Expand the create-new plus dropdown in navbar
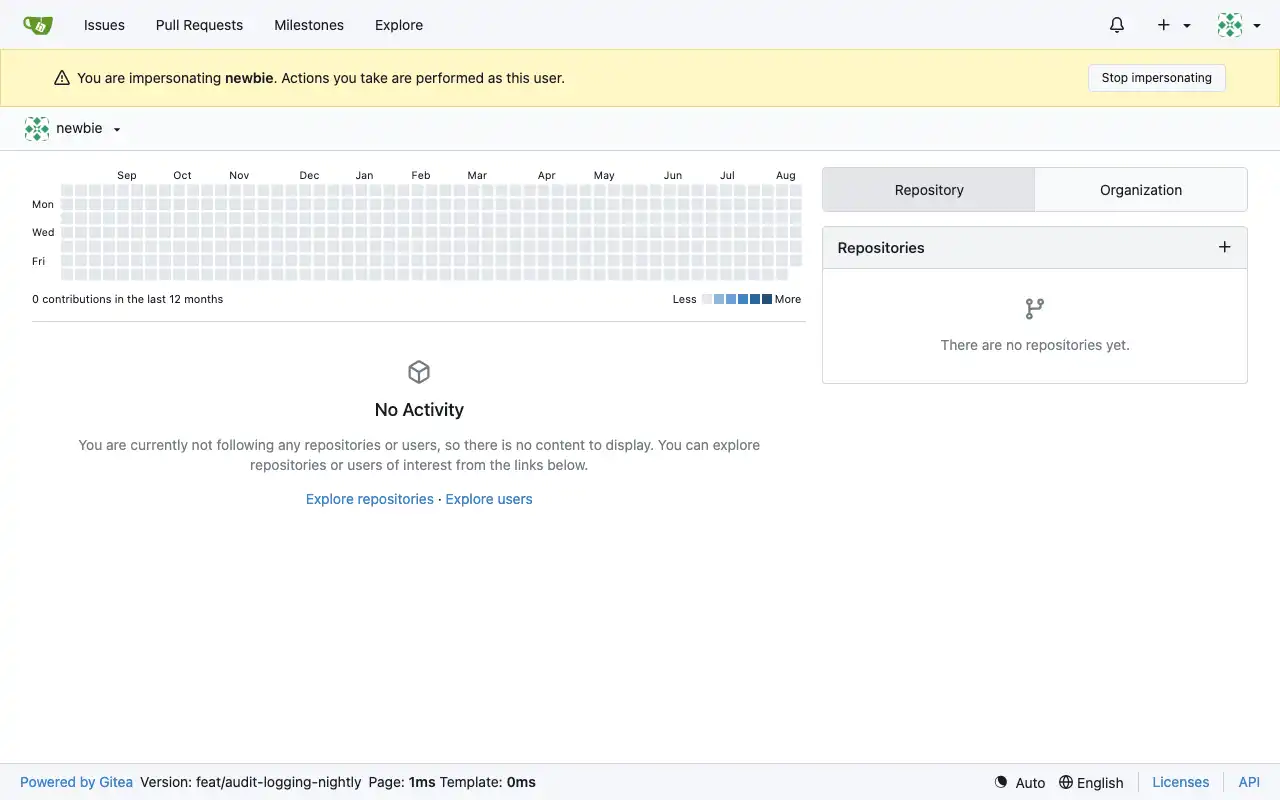 [x=1174, y=25]
